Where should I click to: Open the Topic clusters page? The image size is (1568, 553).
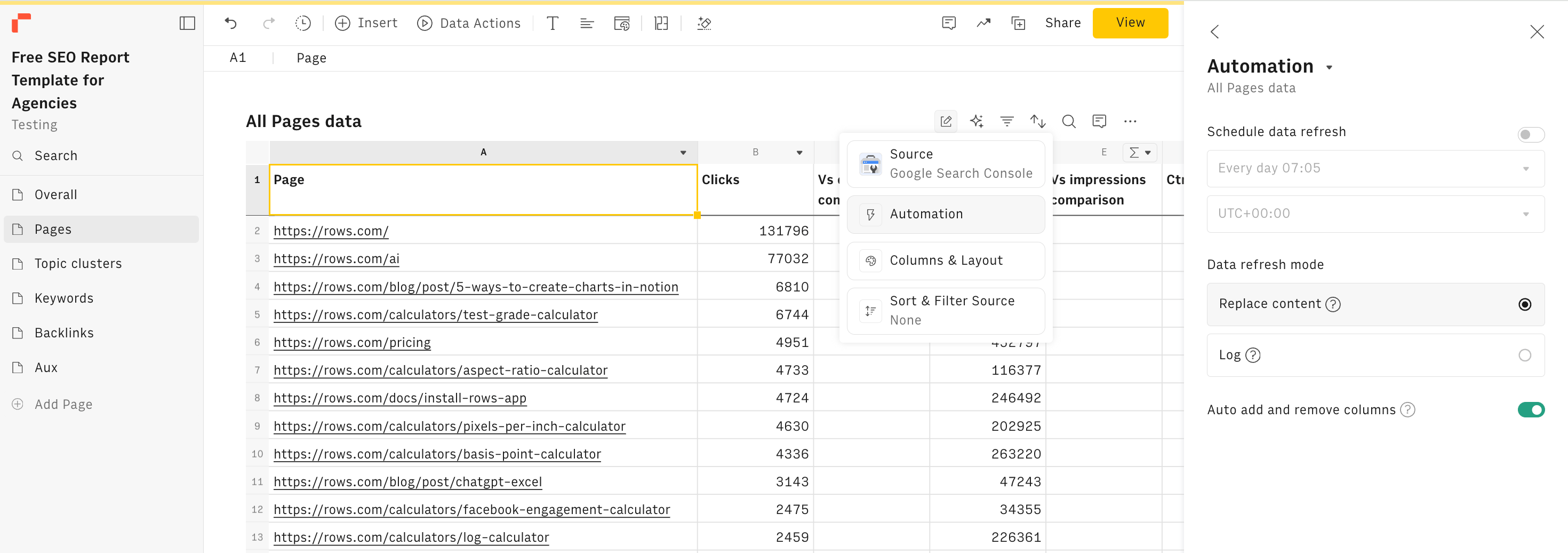(101, 264)
